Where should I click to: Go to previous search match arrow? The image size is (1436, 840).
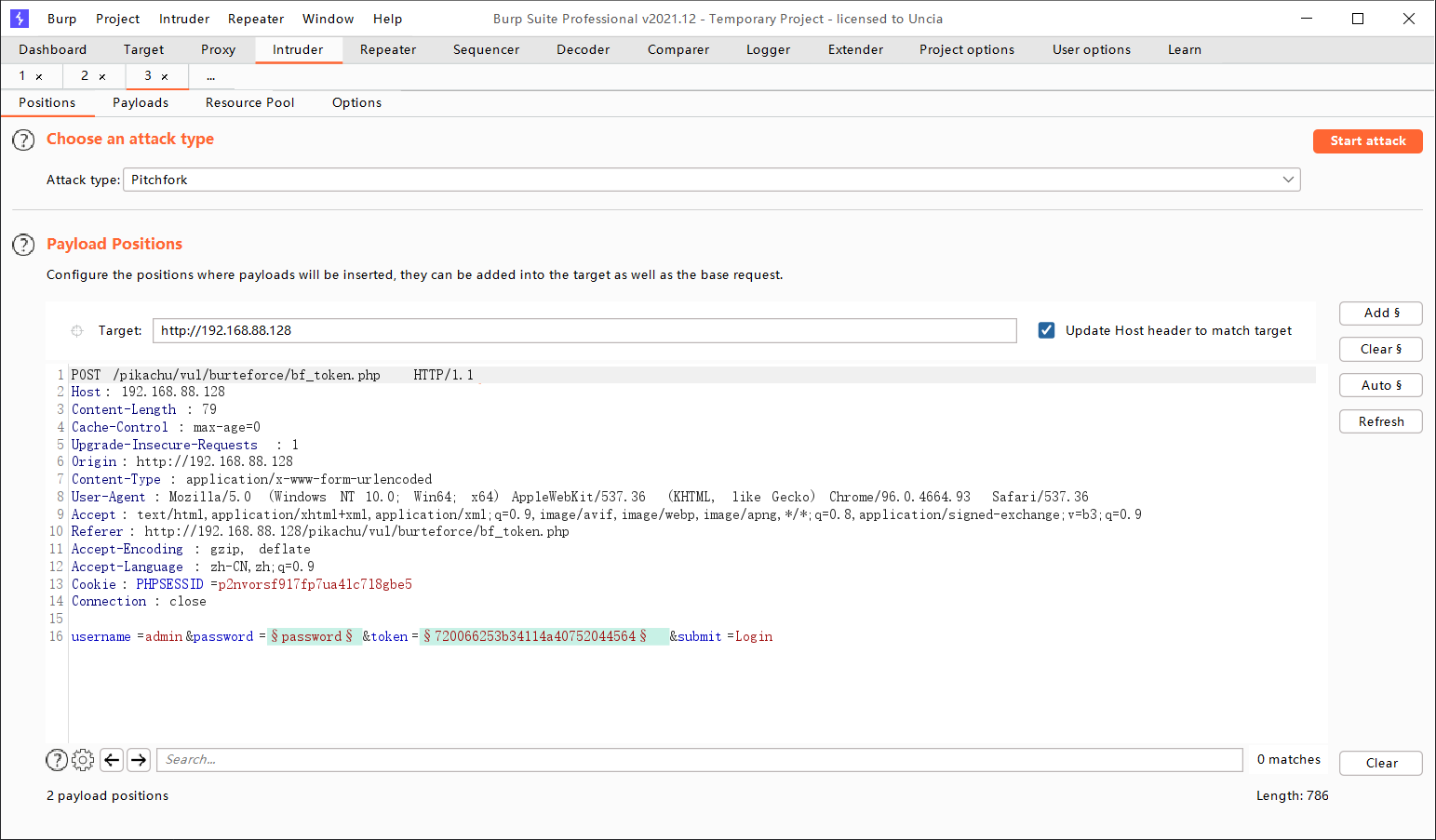(x=112, y=760)
